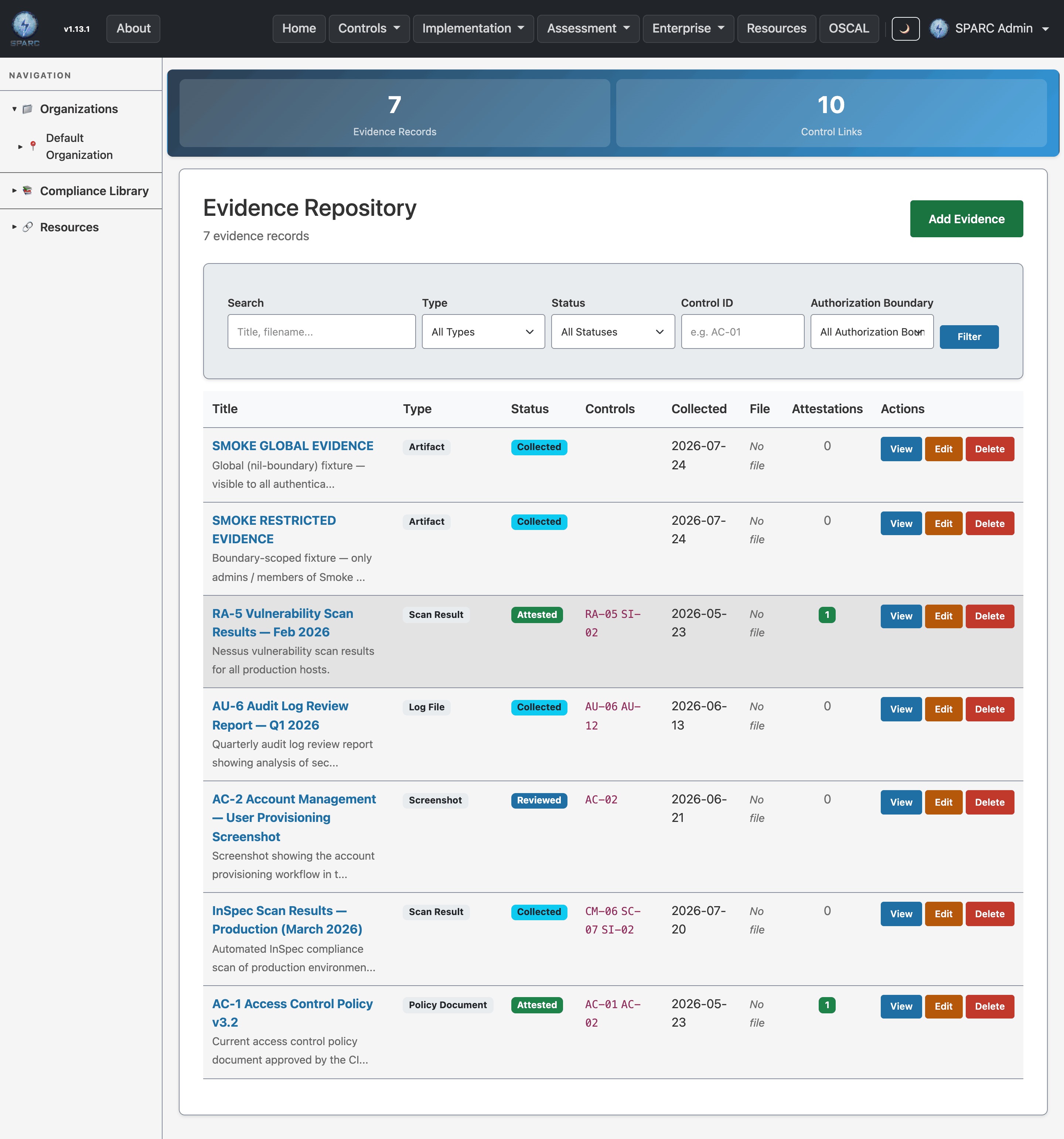Viewport: 1064px width, 1139px height.
Task: Click attestation count badge on AC-1 row
Action: point(827,1005)
